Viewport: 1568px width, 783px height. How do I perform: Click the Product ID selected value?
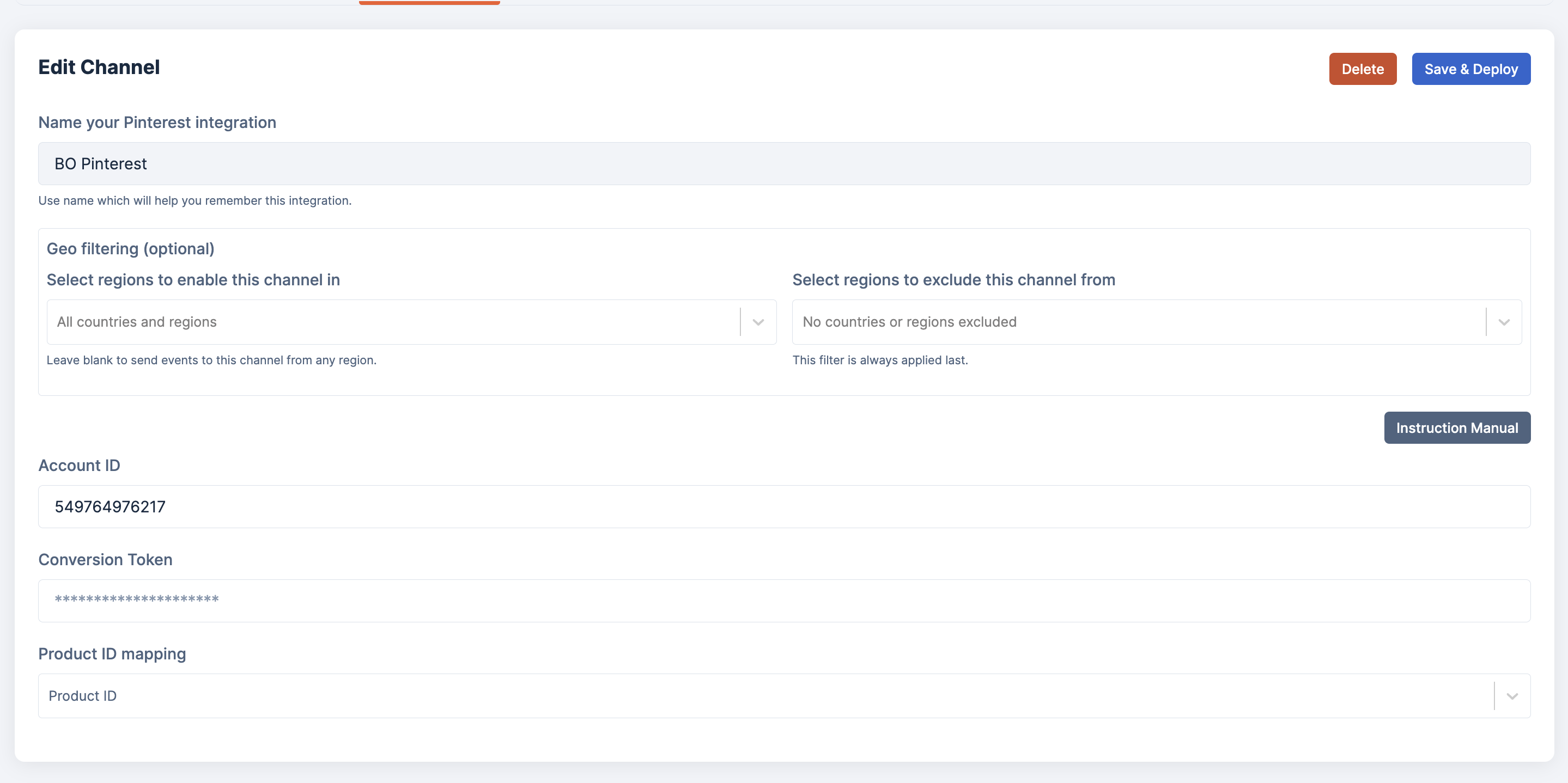[83, 696]
